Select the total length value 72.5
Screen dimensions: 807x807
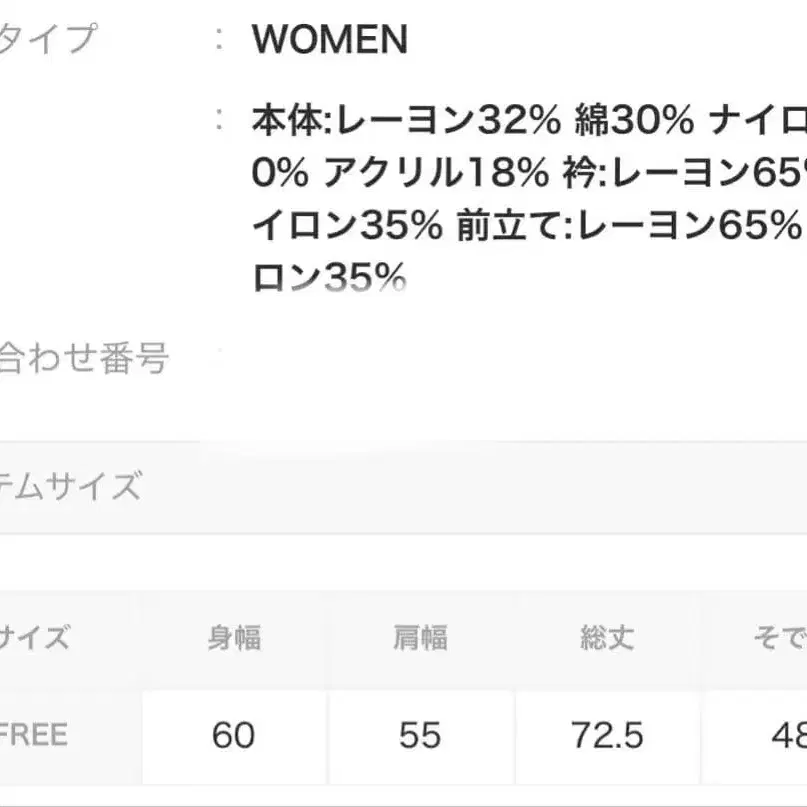pyautogui.click(x=606, y=736)
